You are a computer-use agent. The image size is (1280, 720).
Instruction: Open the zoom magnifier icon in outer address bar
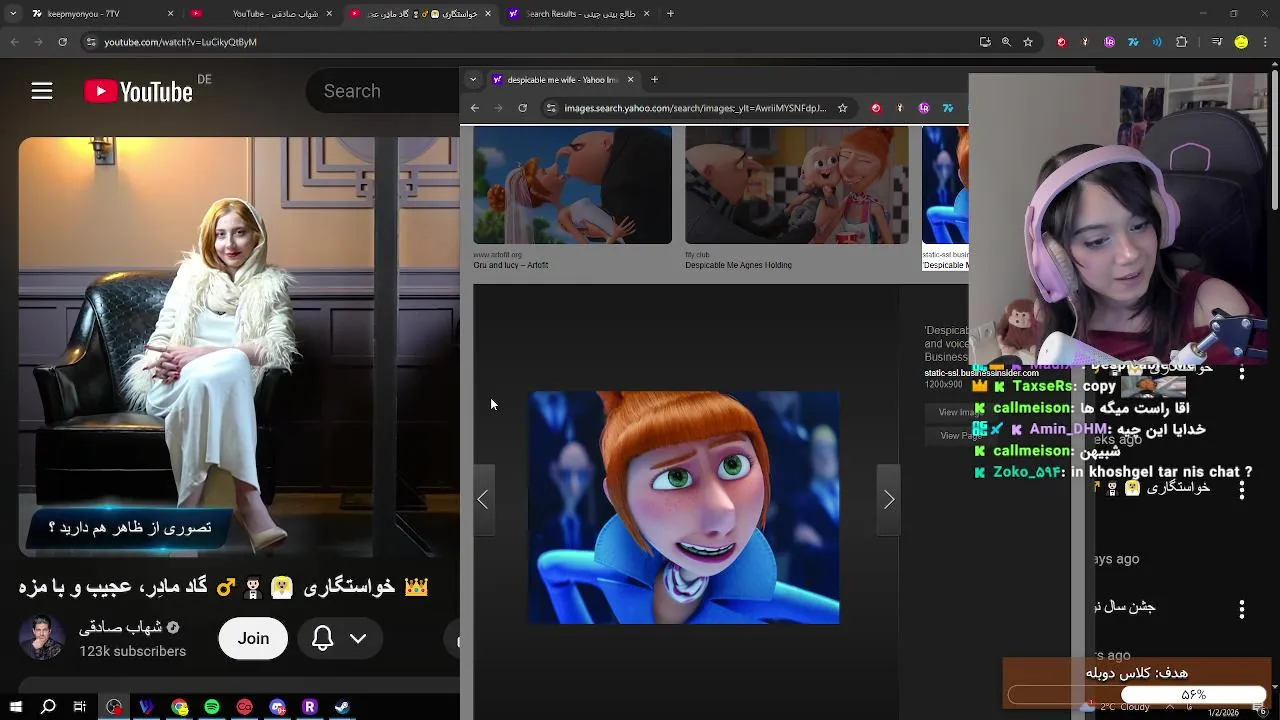[1006, 42]
